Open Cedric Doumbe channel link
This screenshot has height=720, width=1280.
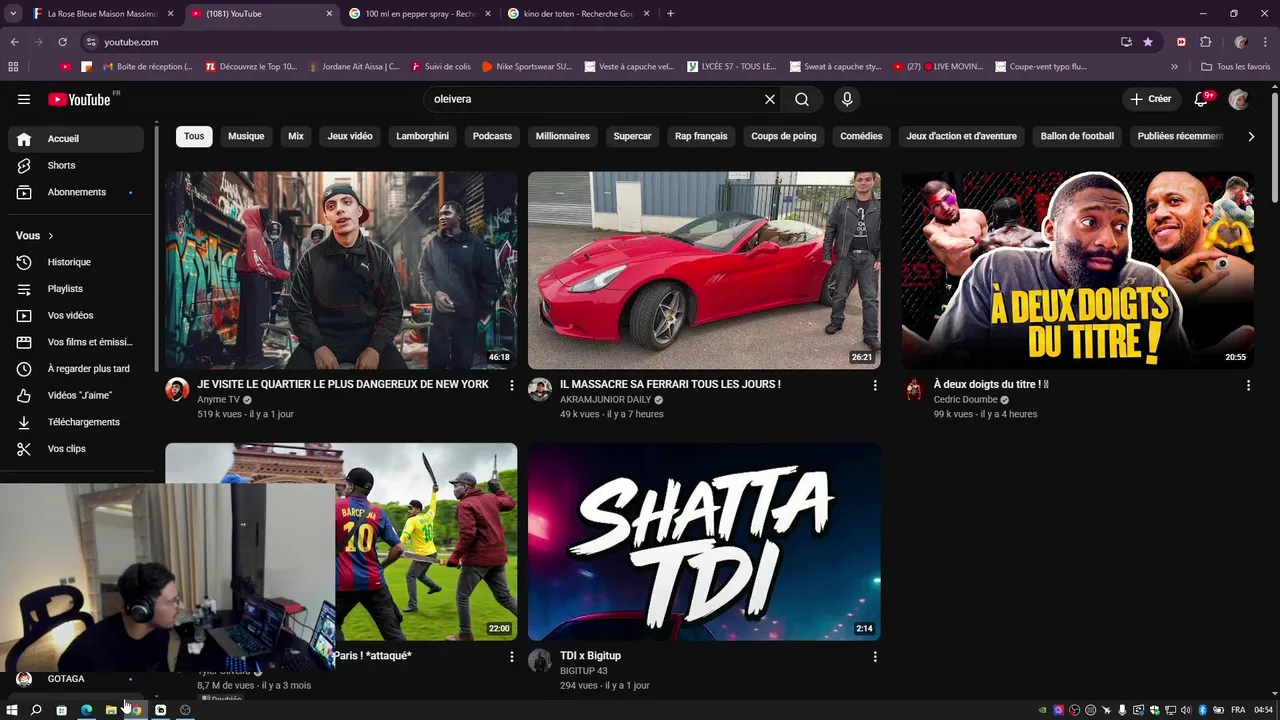point(966,400)
